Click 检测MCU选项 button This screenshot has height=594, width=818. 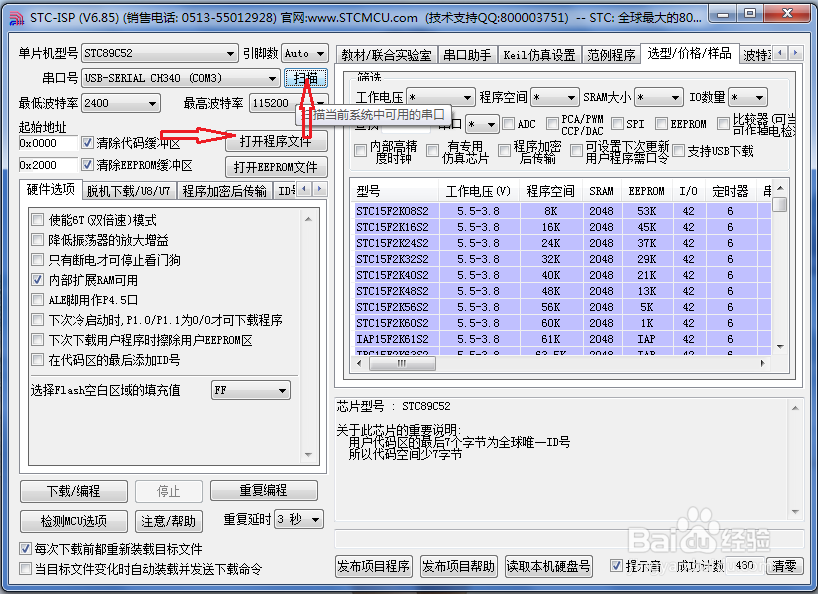tap(74, 520)
